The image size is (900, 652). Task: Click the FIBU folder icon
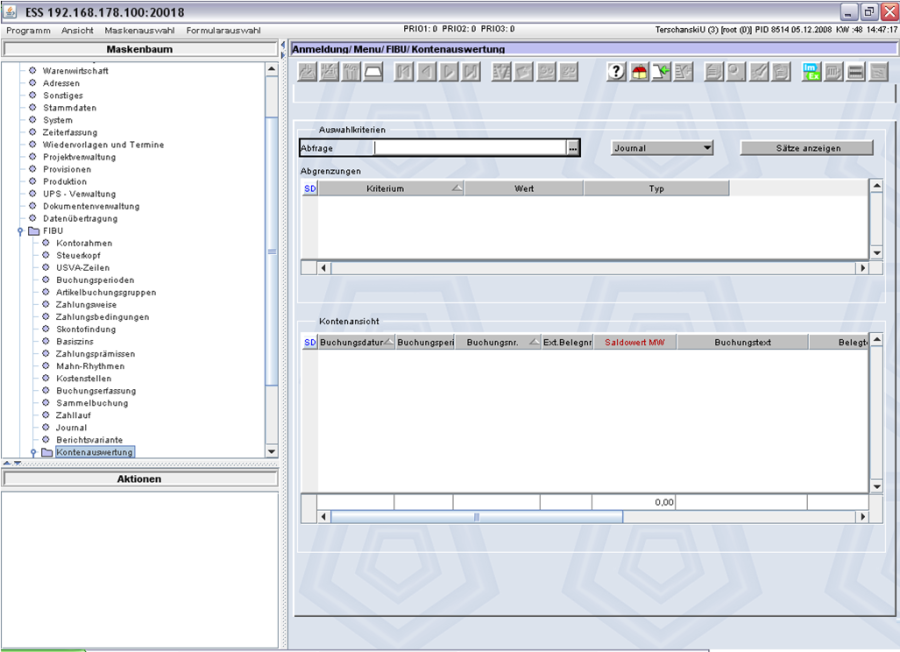34,231
